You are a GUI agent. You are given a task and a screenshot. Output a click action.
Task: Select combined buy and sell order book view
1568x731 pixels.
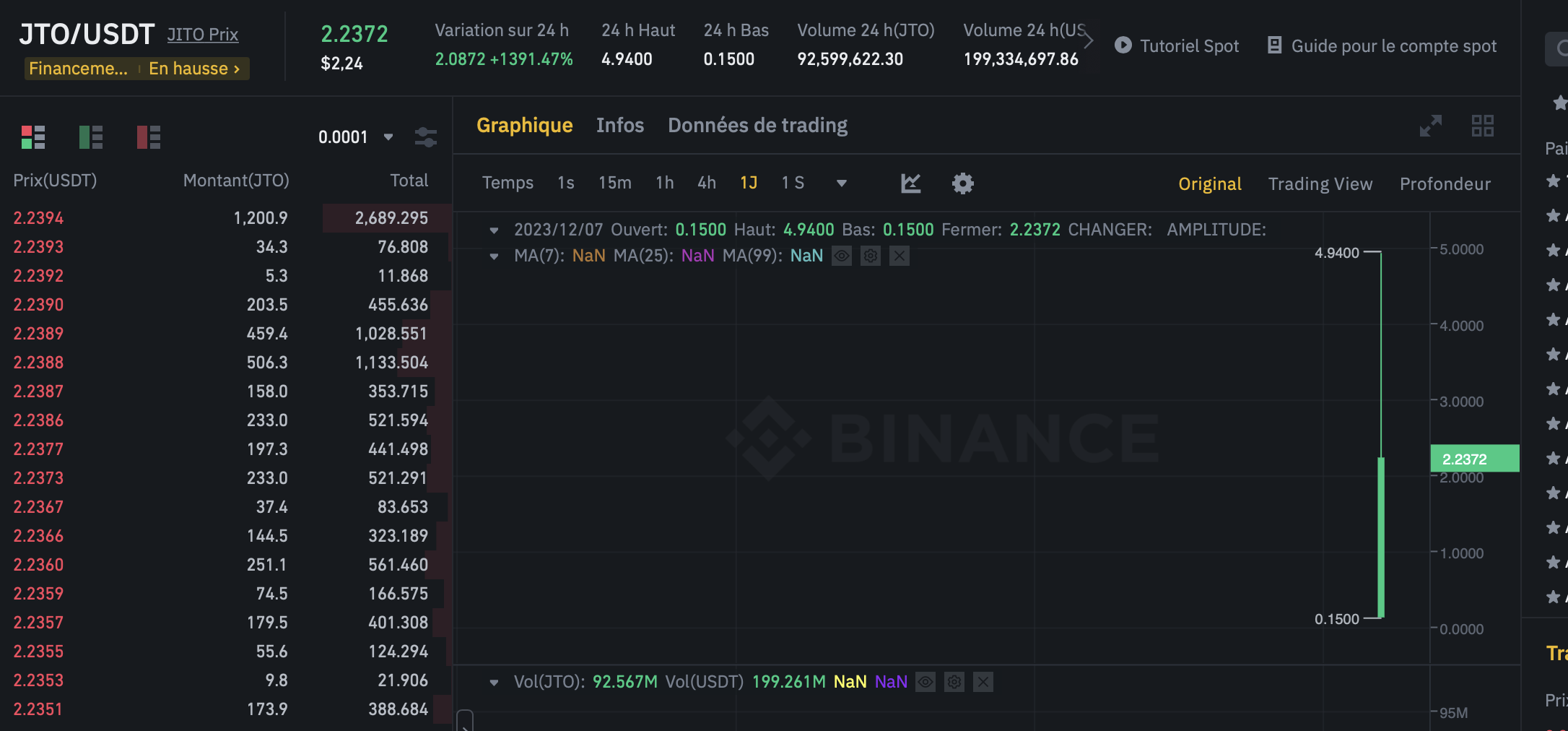[x=33, y=137]
